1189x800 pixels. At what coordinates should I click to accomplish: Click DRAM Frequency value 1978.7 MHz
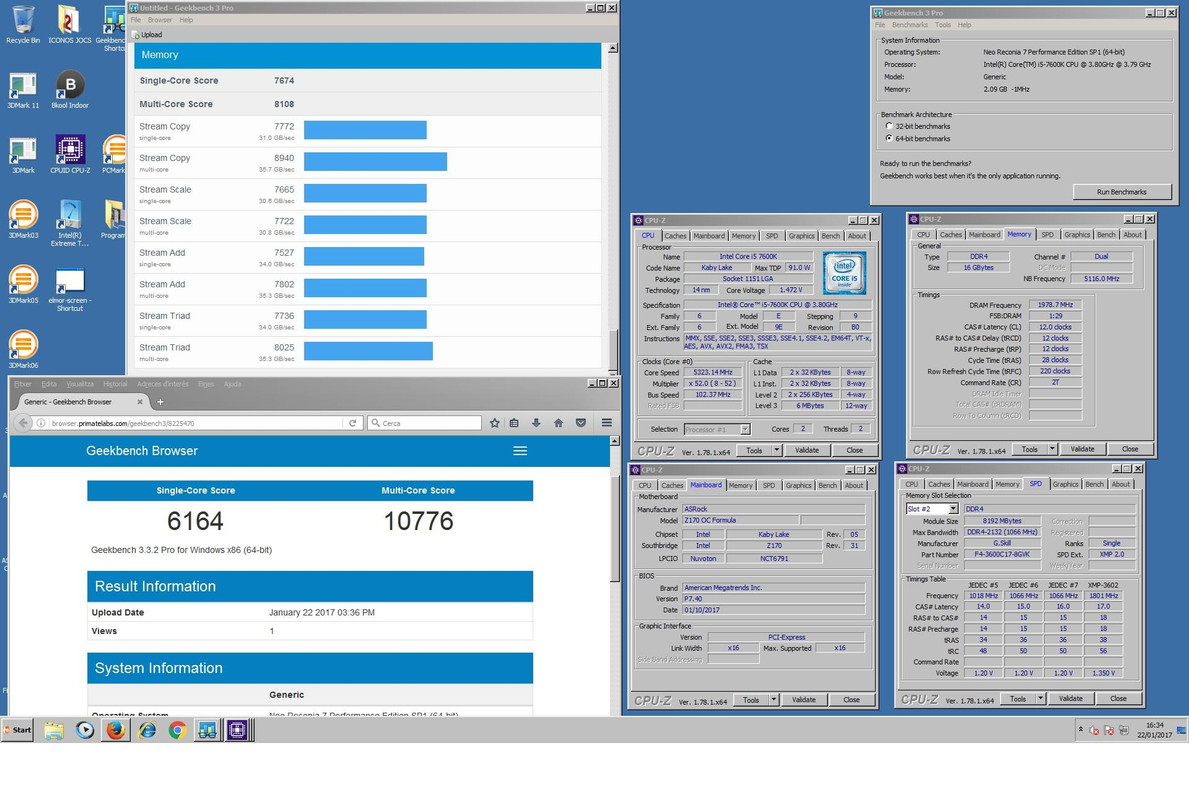(x=1055, y=305)
